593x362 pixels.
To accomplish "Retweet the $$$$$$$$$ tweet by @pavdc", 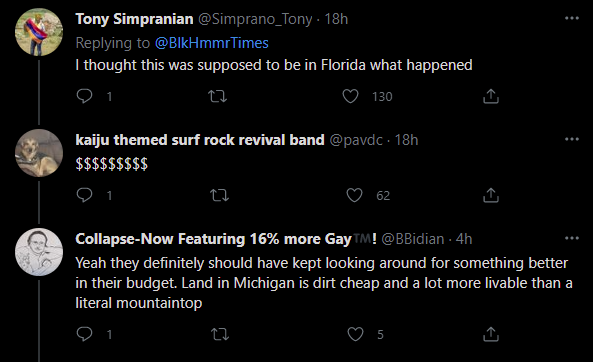I will pyautogui.click(x=219, y=195).
